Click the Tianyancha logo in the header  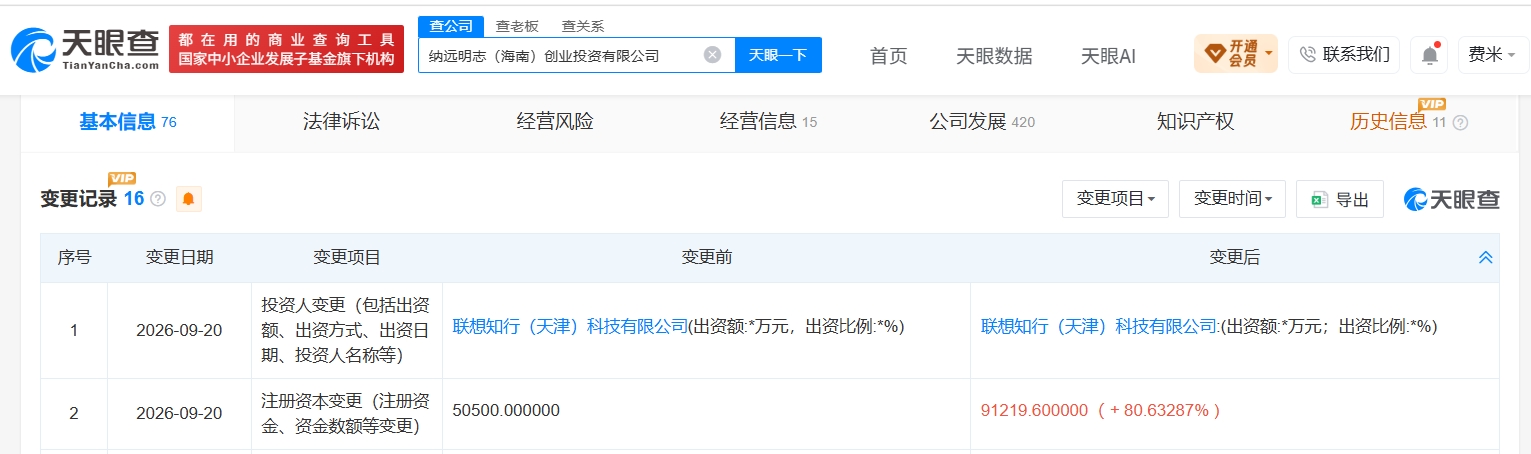point(85,49)
